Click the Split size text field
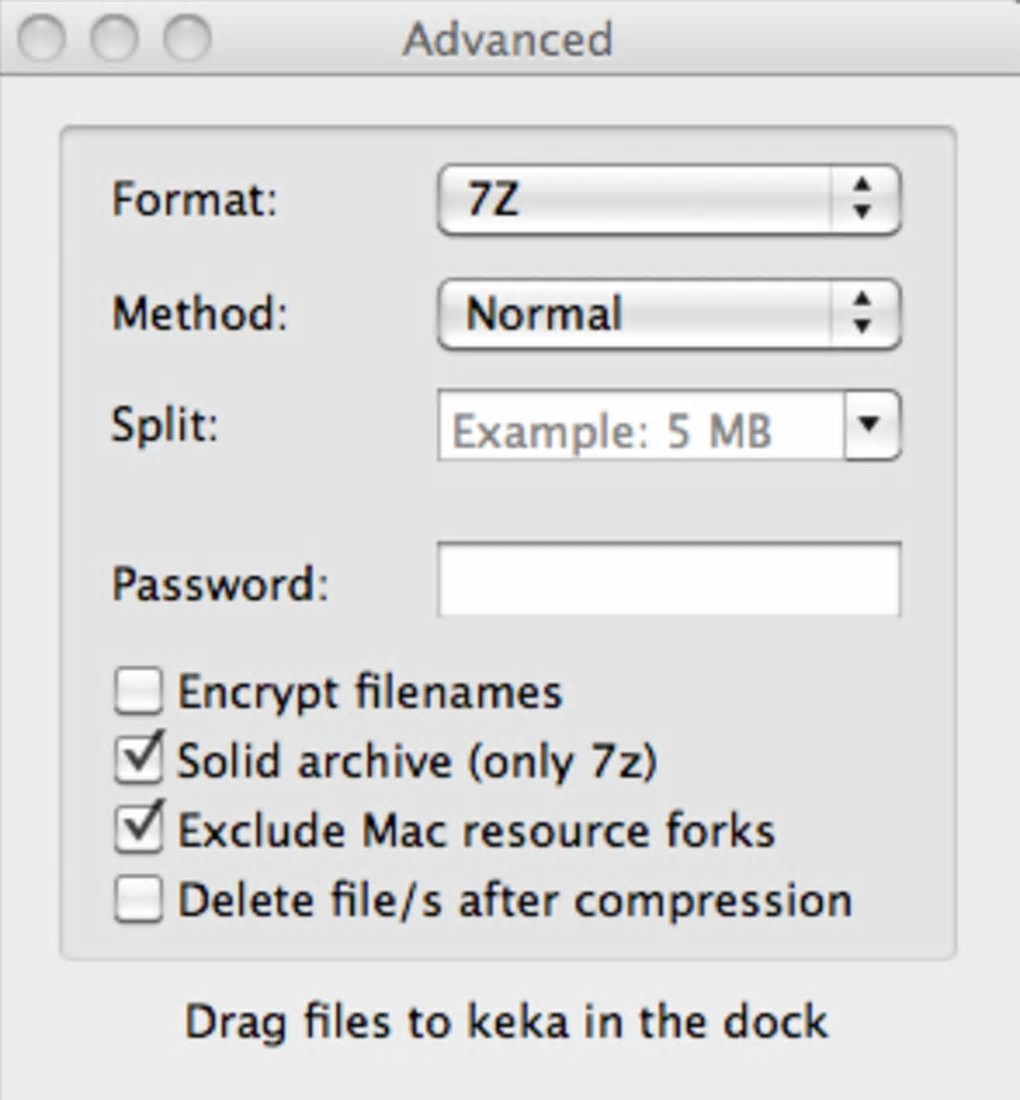Image resolution: width=1020 pixels, height=1100 pixels. coord(640,428)
